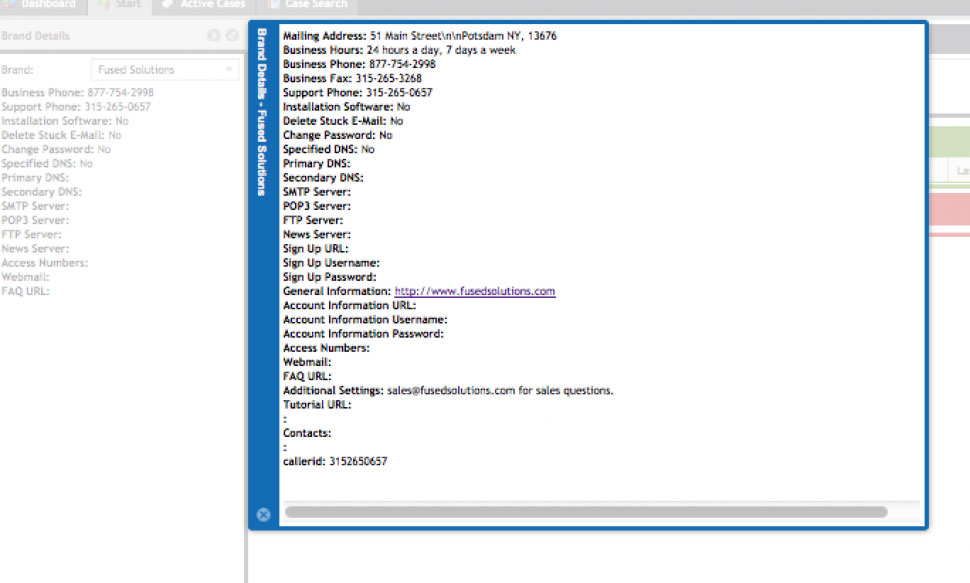Click the 'Mailing Address' line in popup
The image size is (970, 583).
(x=419, y=36)
